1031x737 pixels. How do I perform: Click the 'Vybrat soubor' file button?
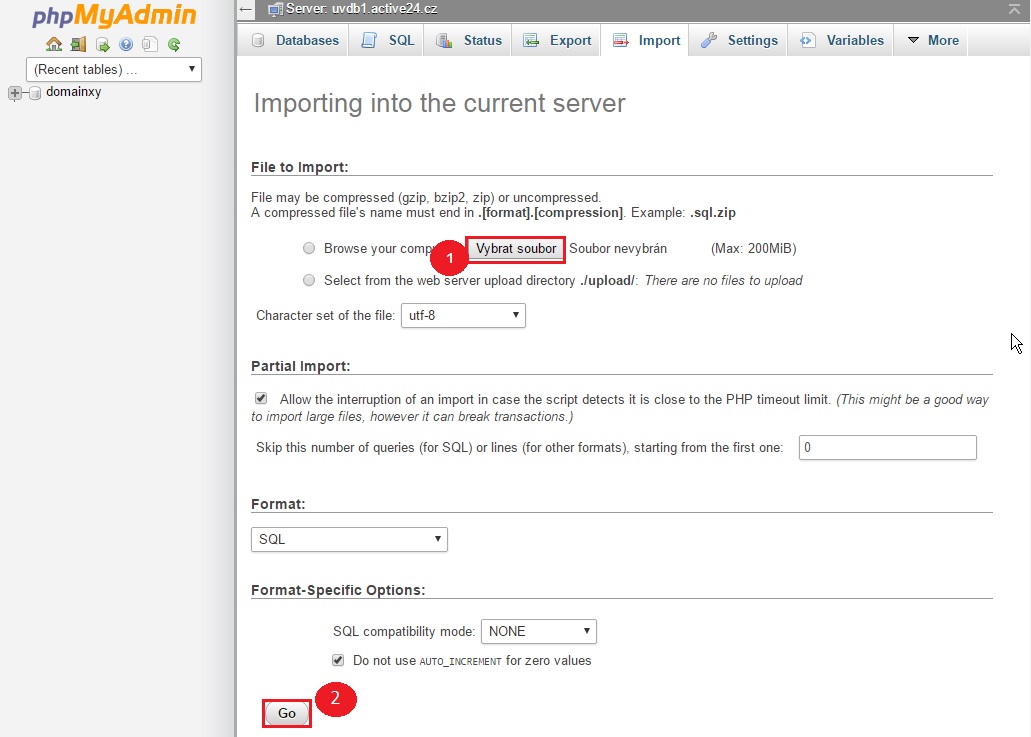pos(516,248)
